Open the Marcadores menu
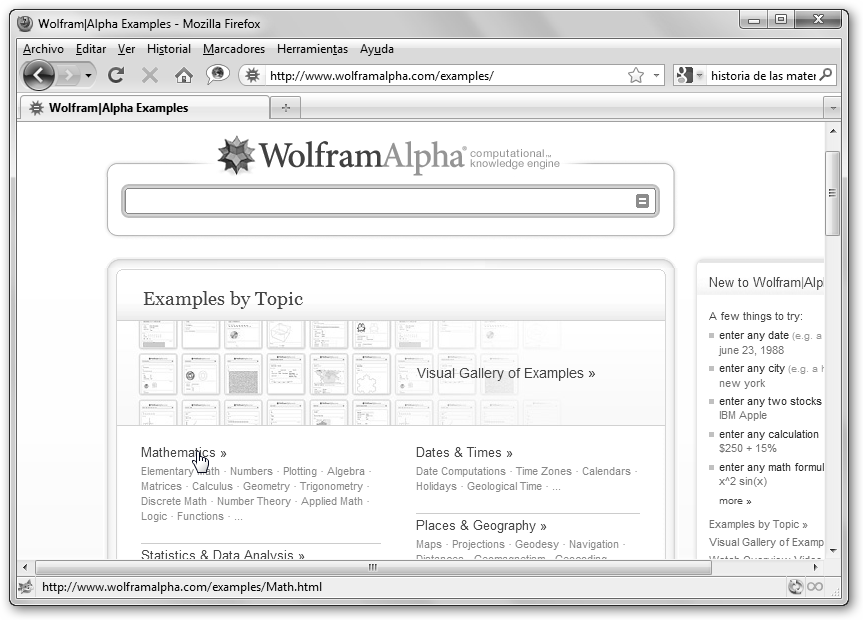Screen dimensions: 863x620 tap(234, 49)
